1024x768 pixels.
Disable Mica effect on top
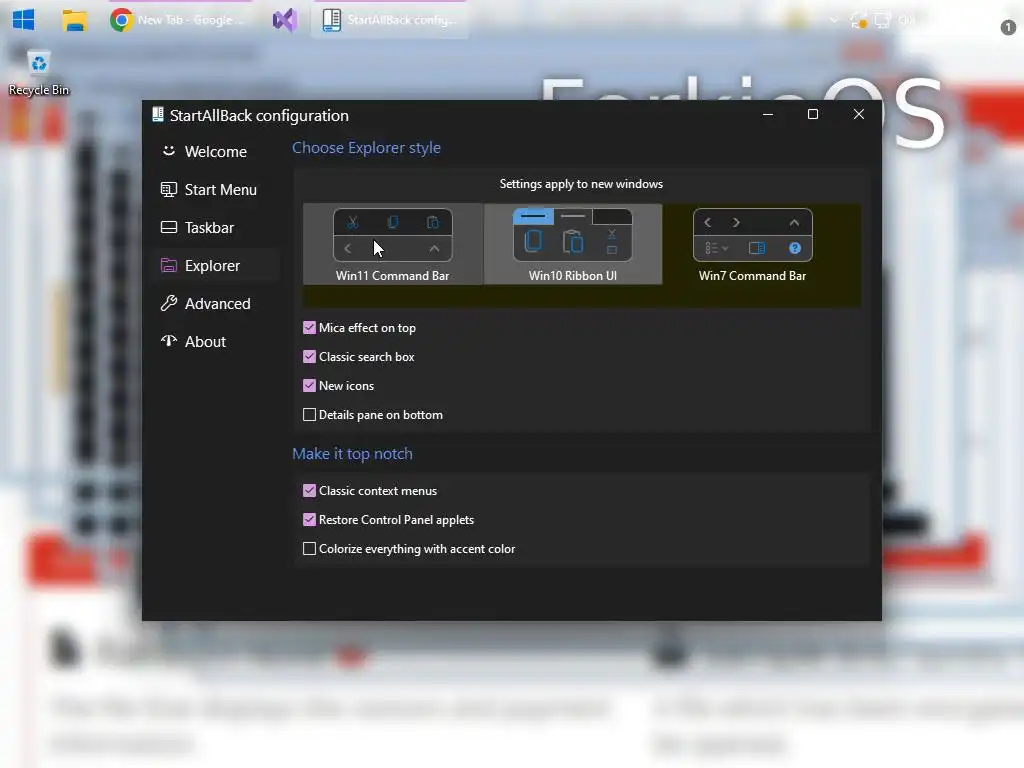tap(310, 328)
